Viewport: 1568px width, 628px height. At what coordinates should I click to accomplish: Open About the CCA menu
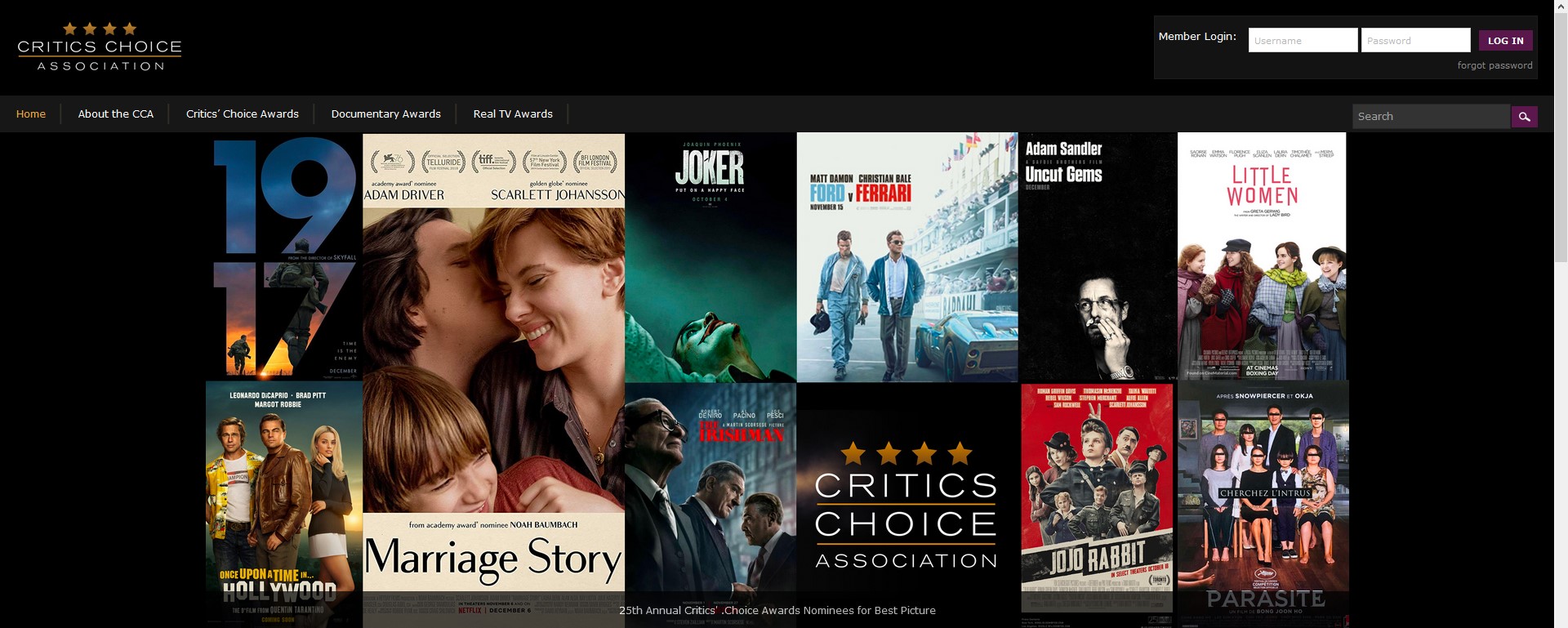click(x=116, y=114)
